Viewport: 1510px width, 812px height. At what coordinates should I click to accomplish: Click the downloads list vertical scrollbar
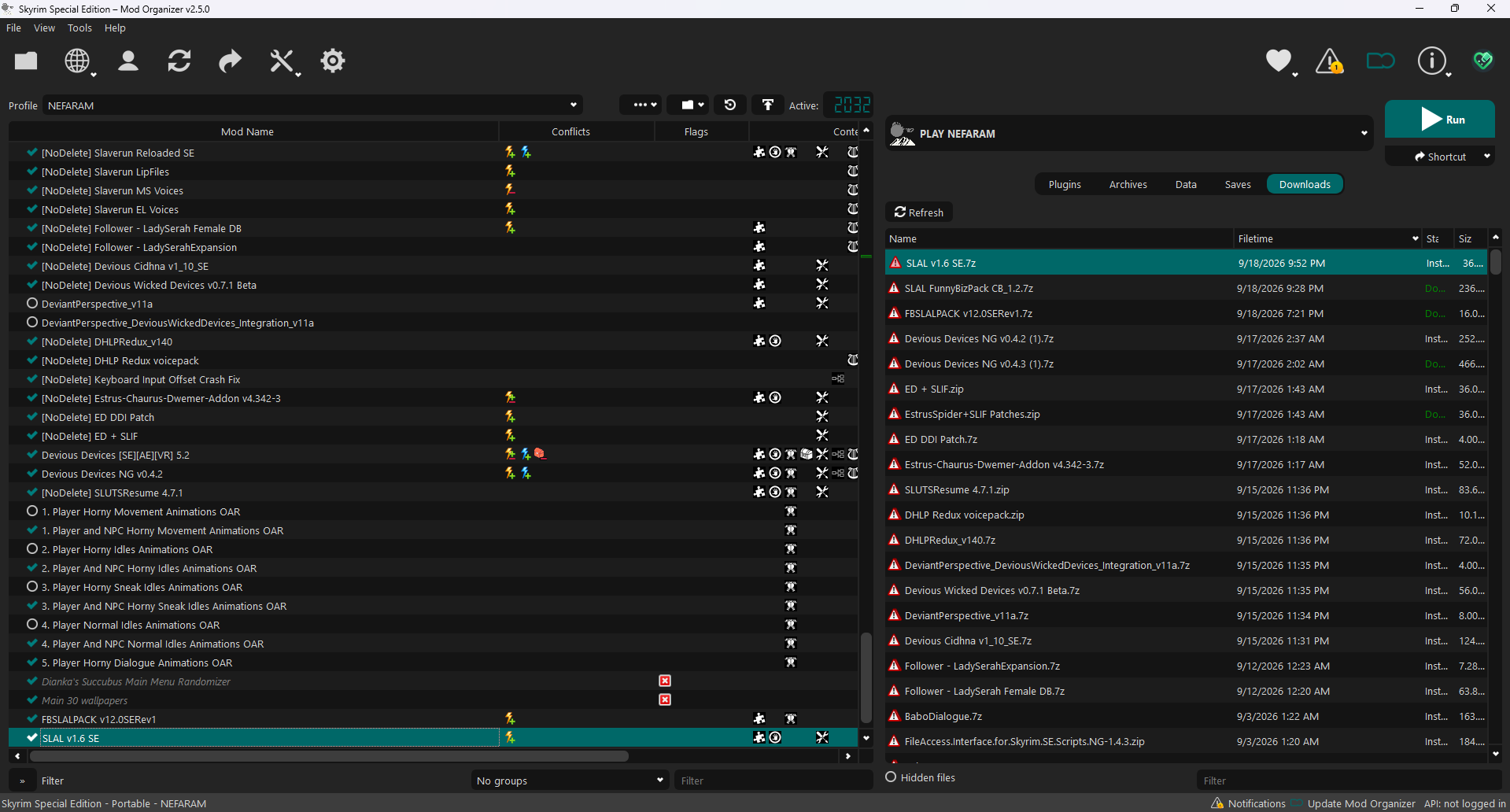pos(1496,261)
